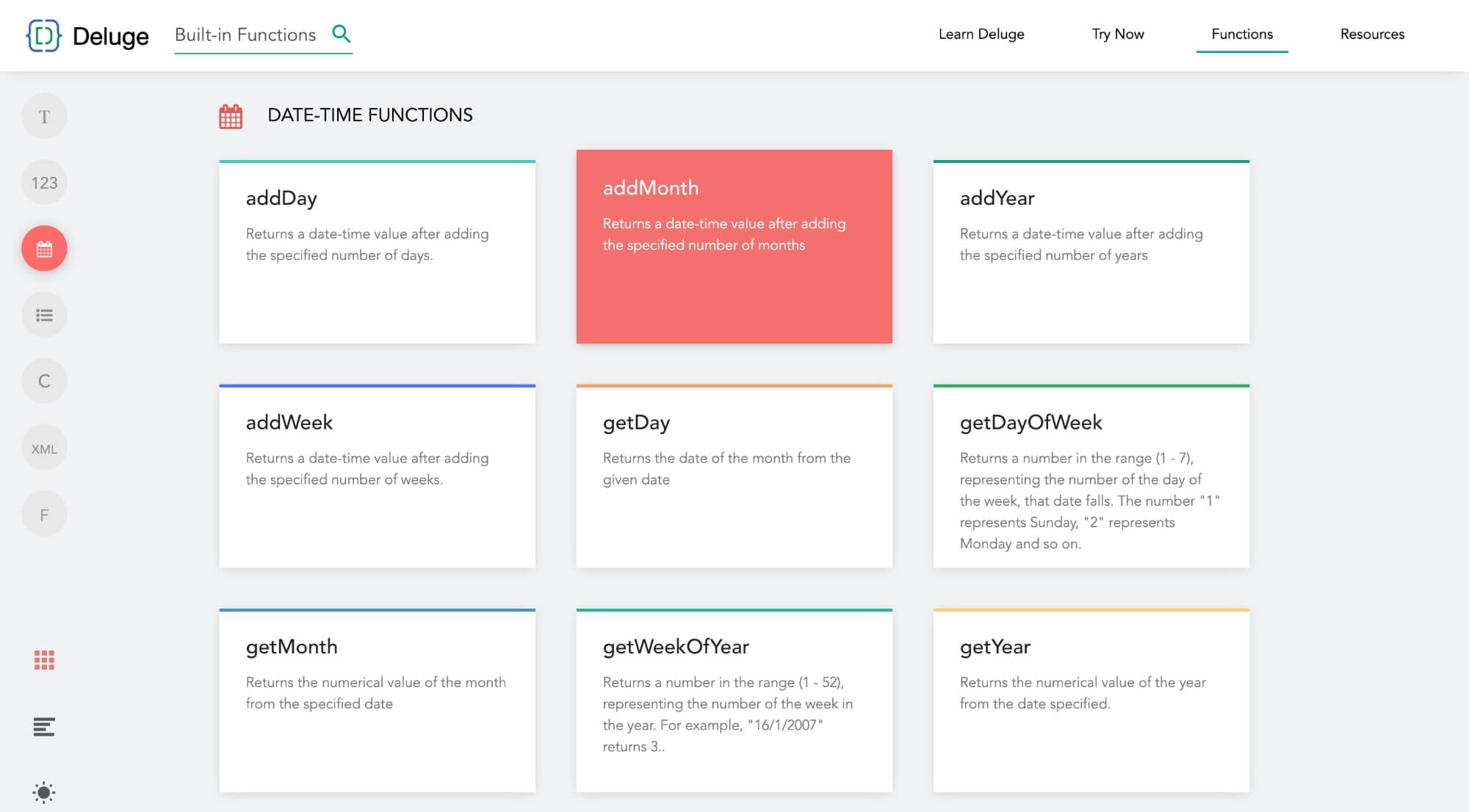Switch to list view lines icon
The height and width of the screenshot is (812, 1469).
[x=44, y=727]
